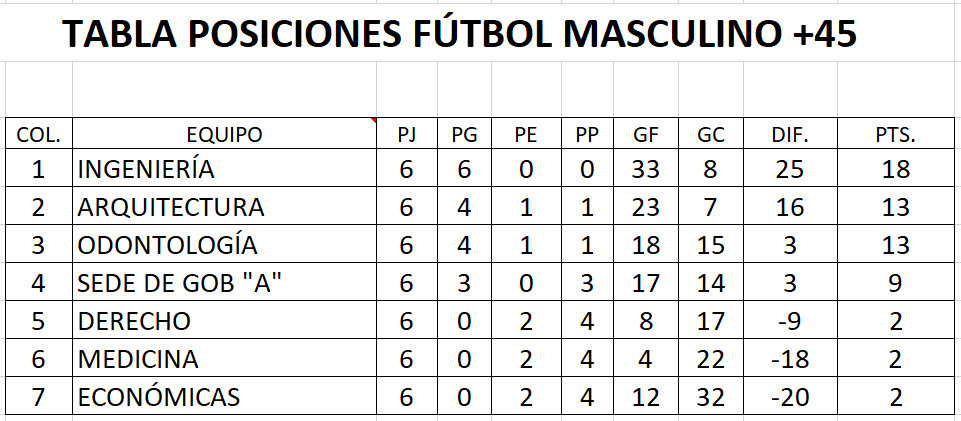Select the GF value 33 cell
The width and height of the screenshot is (961, 421).
pos(645,168)
